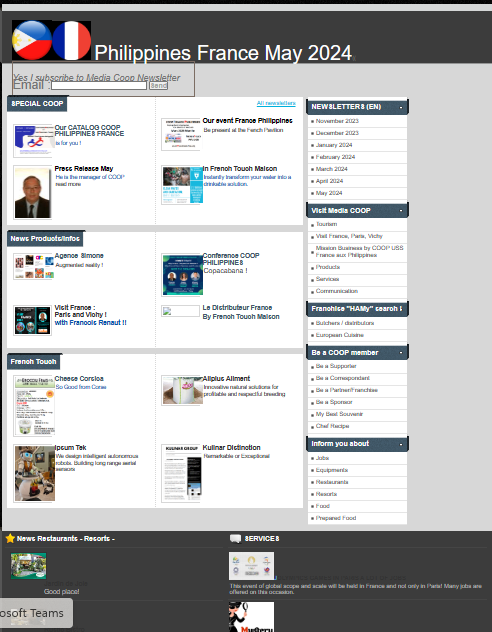This screenshot has height=632, width=492.
Task: Open the Conference COOP Philippines thumbnail
Action: coord(182,274)
